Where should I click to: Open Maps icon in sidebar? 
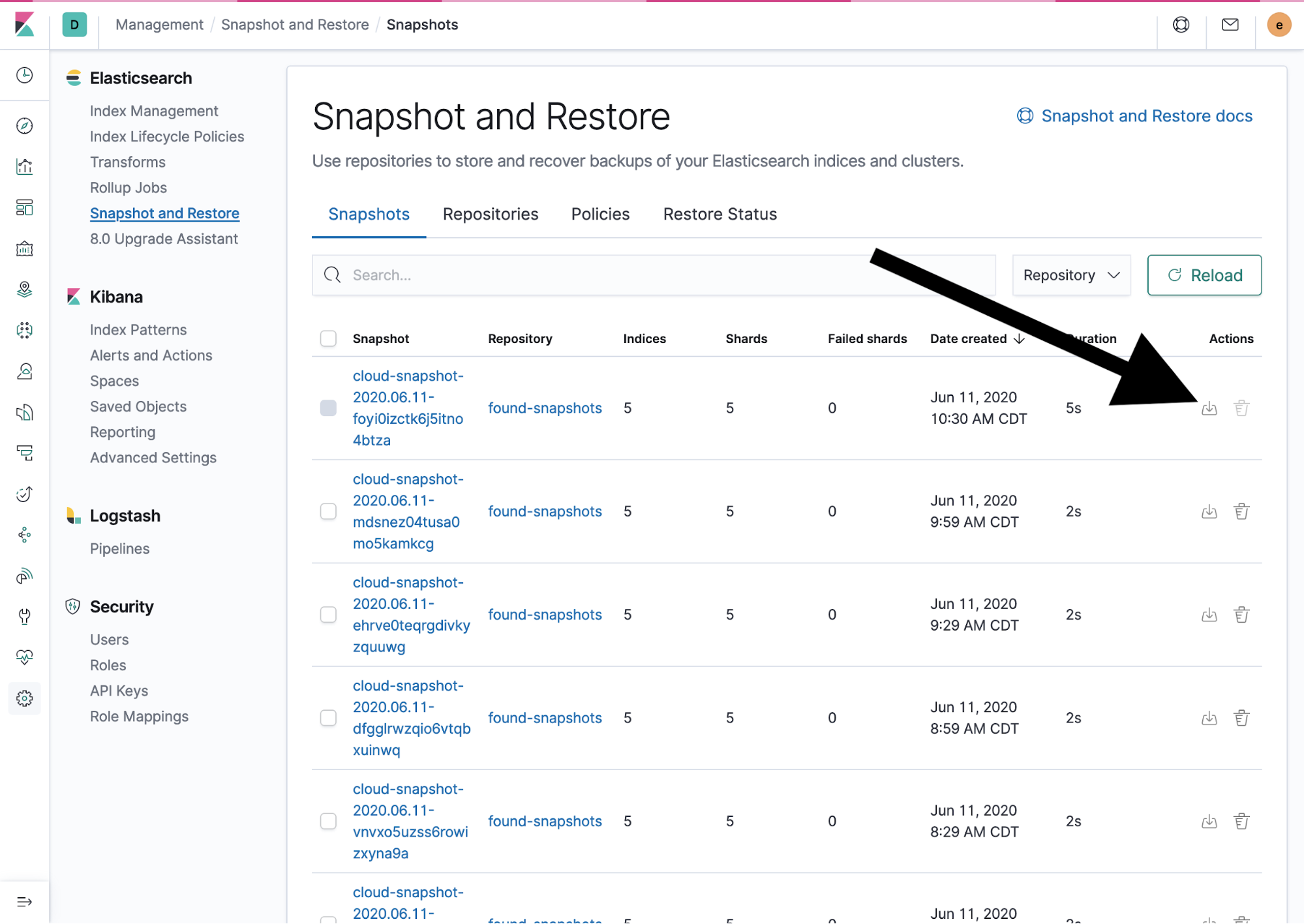coord(25,289)
